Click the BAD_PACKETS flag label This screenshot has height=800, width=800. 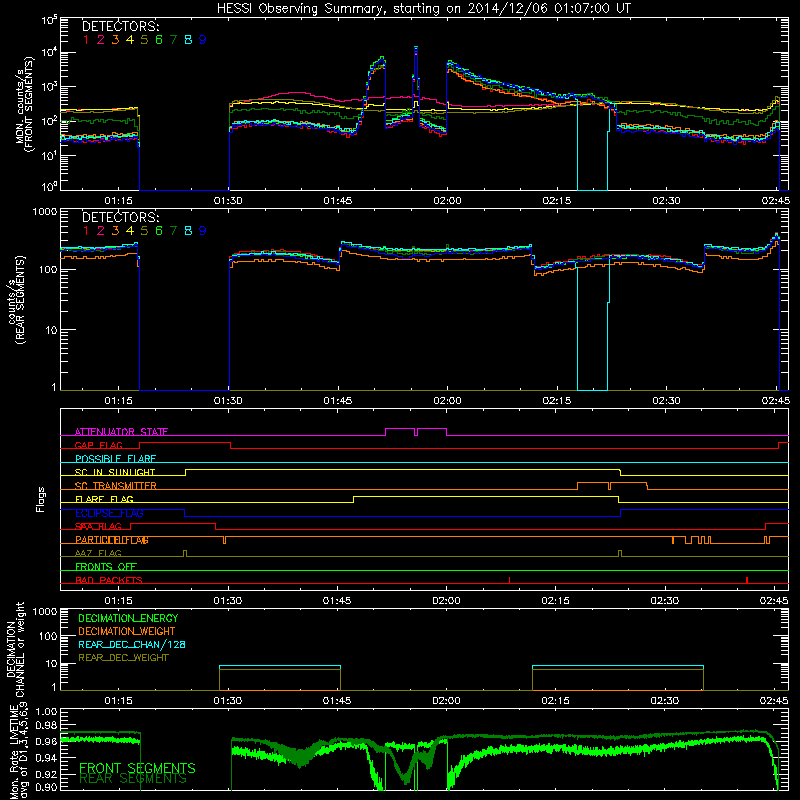pyautogui.click(x=109, y=581)
